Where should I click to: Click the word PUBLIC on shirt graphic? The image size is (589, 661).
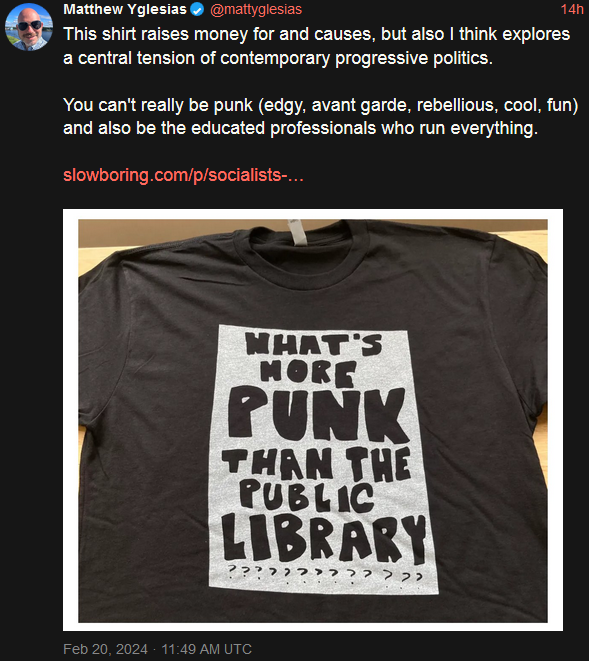click(307, 497)
